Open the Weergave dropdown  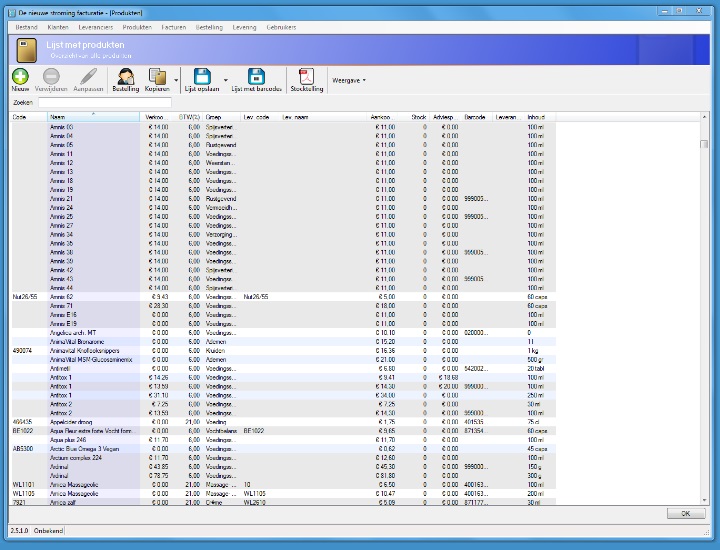pyautogui.click(x=349, y=80)
